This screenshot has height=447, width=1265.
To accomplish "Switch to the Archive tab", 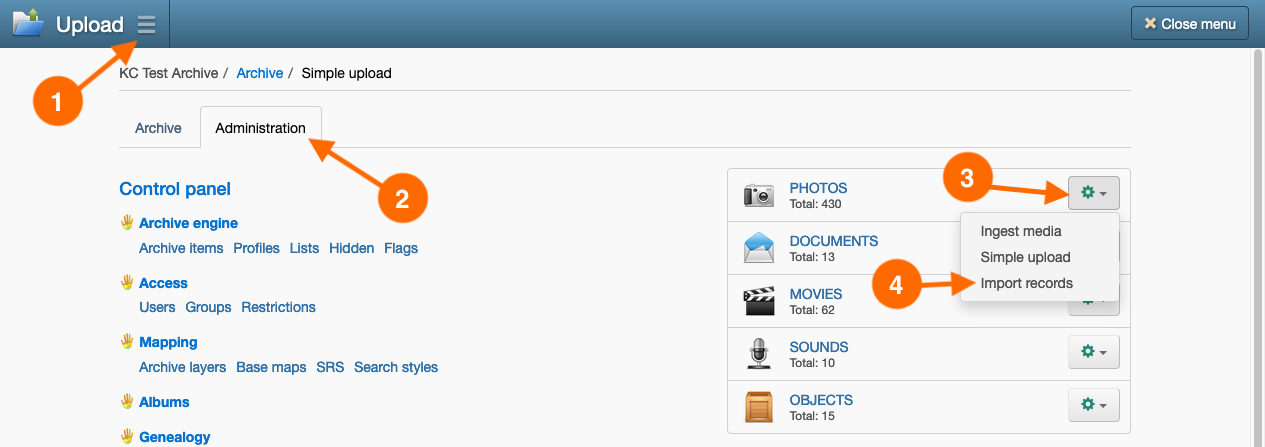I will pos(158,128).
